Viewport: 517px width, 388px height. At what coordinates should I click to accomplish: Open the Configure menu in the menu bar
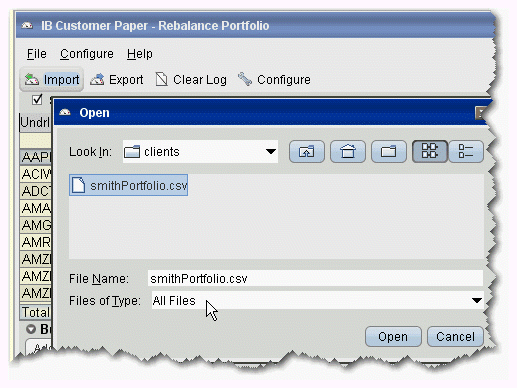[x=87, y=54]
